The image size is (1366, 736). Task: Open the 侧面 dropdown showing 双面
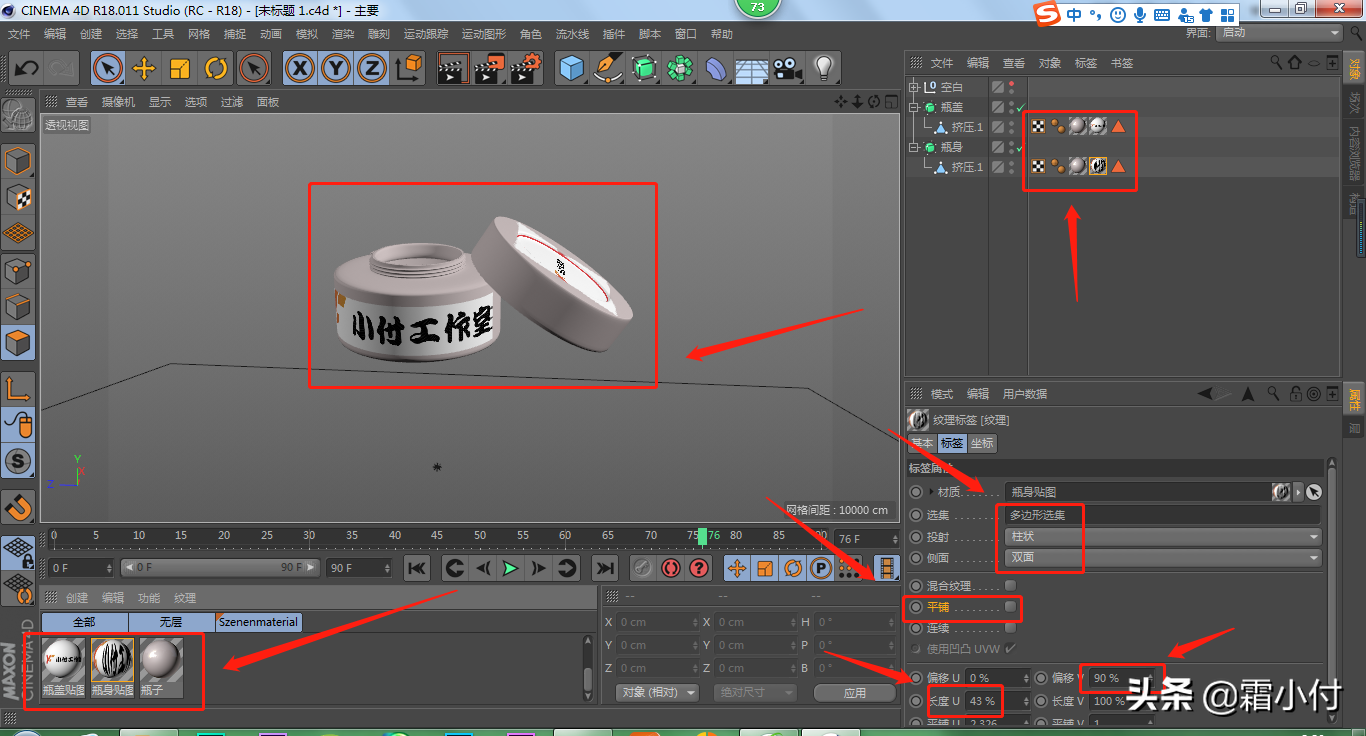click(x=1162, y=557)
